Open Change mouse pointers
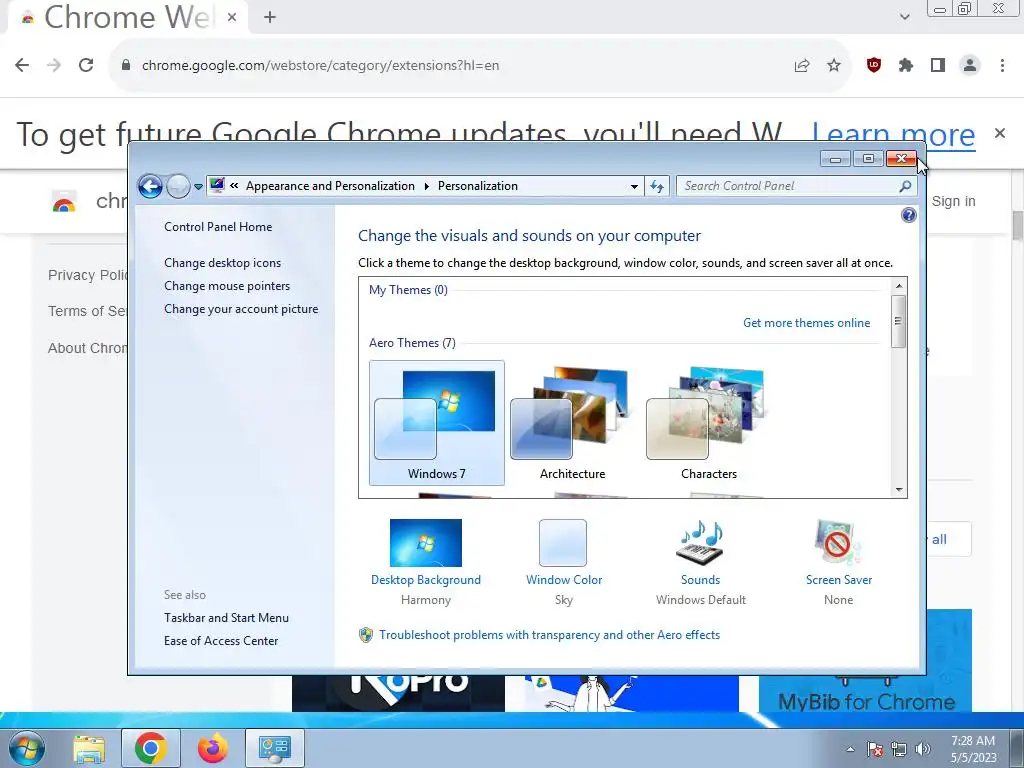1024x768 pixels. pyautogui.click(x=227, y=285)
